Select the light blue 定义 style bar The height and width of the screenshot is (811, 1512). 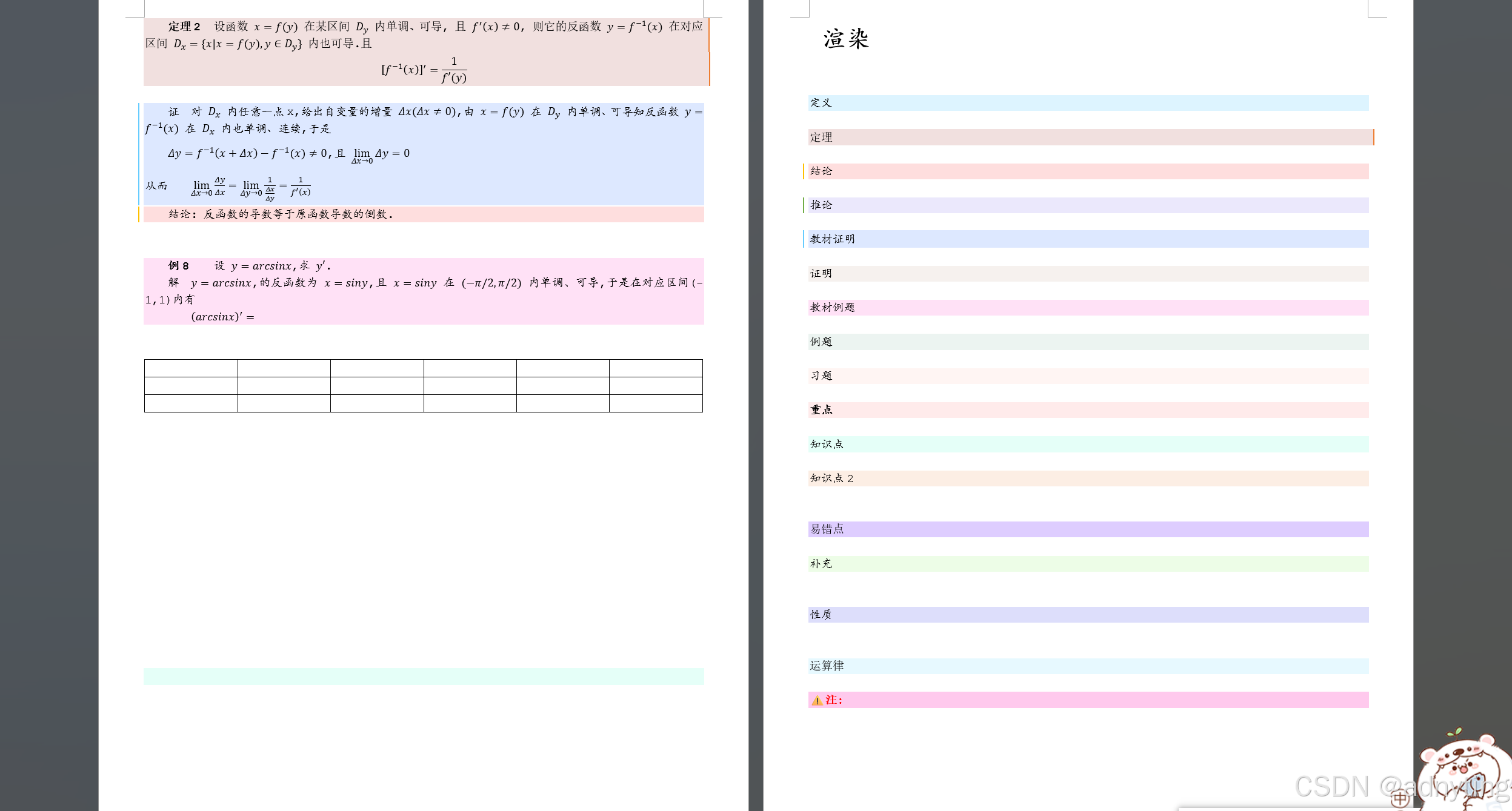coord(1088,103)
